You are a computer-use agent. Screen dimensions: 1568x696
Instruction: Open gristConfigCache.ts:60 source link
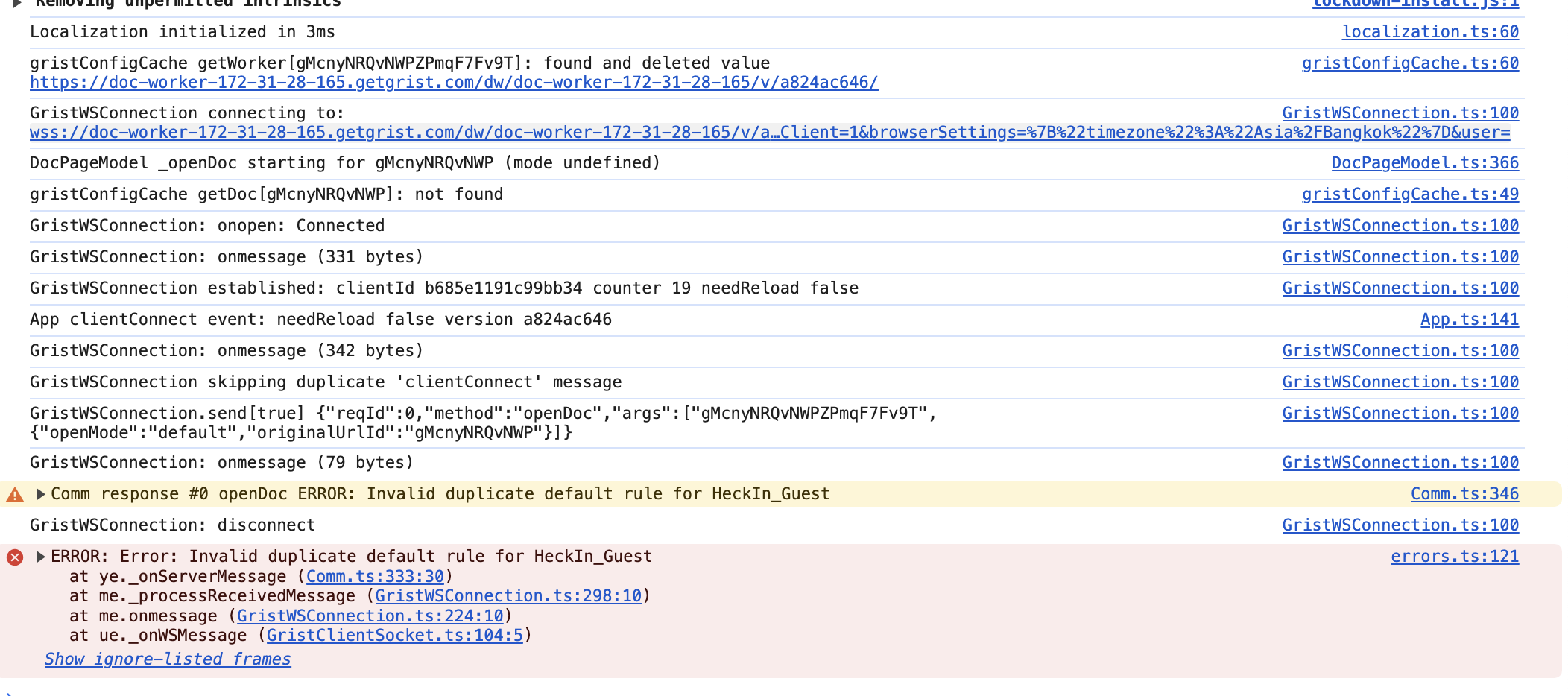click(x=1410, y=63)
